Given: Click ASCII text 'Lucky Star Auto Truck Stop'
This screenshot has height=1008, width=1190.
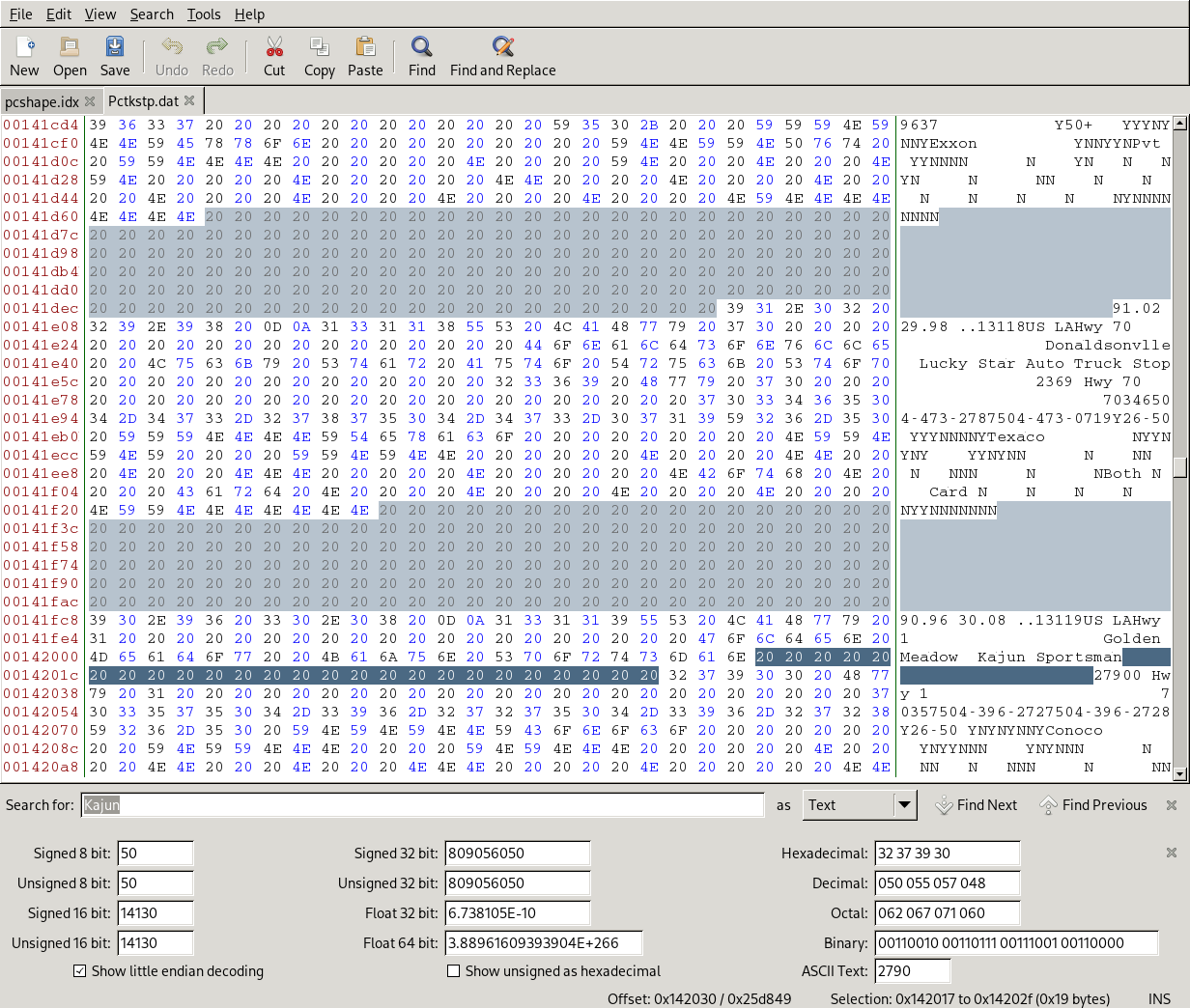Looking at the screenshot, I should point(1045,363).
